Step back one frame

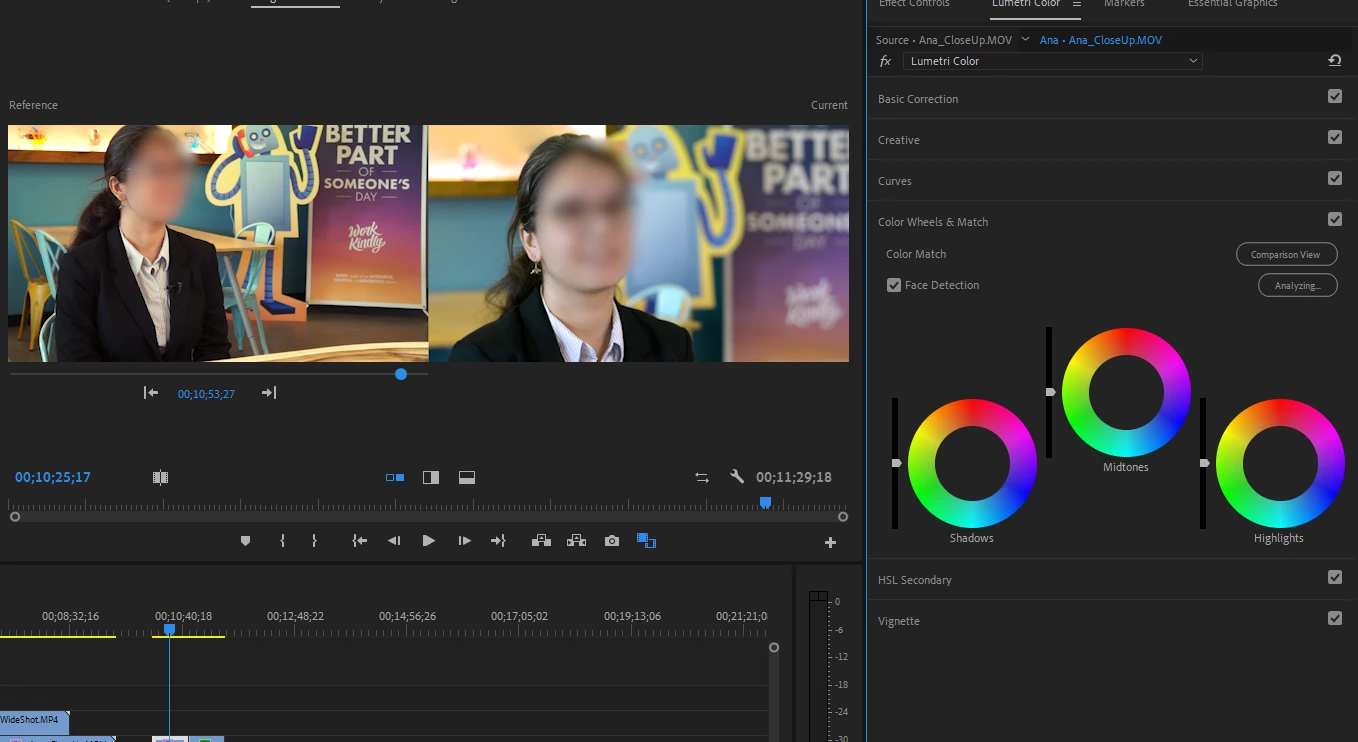(x=394, y=541)
